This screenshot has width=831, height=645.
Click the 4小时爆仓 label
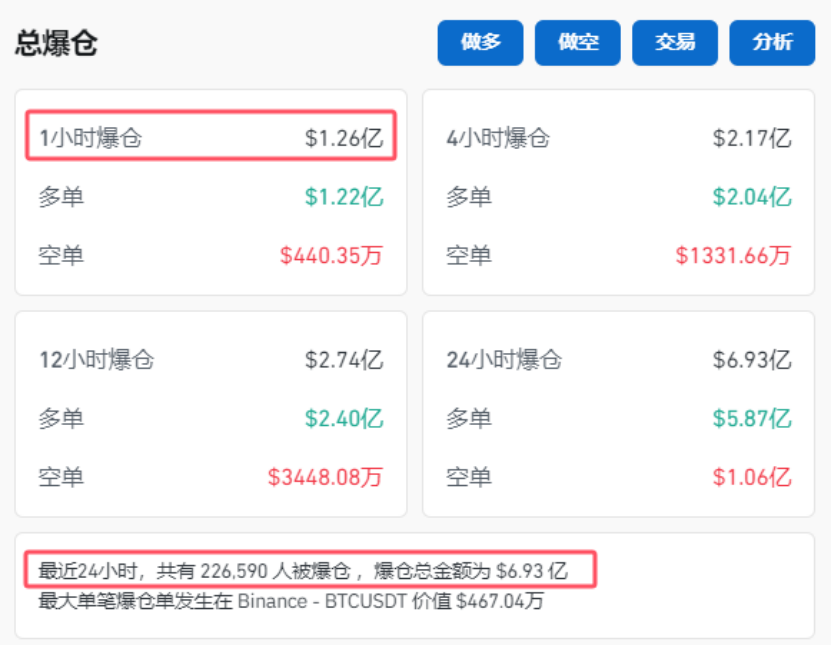point(499,138)
